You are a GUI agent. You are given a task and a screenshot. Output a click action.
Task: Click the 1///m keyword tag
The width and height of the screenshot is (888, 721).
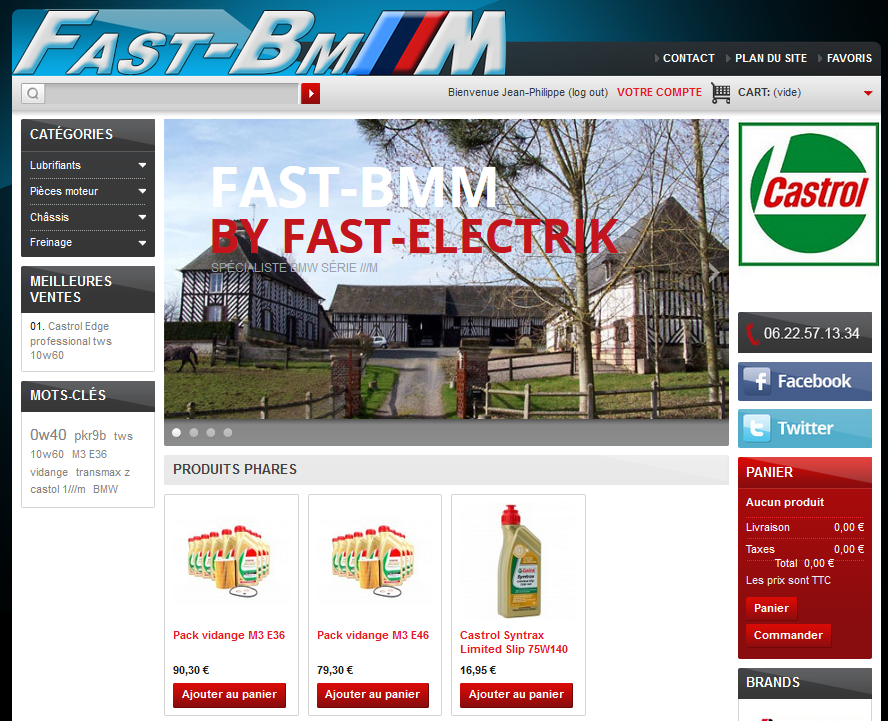pyautogui.click(x=74, y=489)
